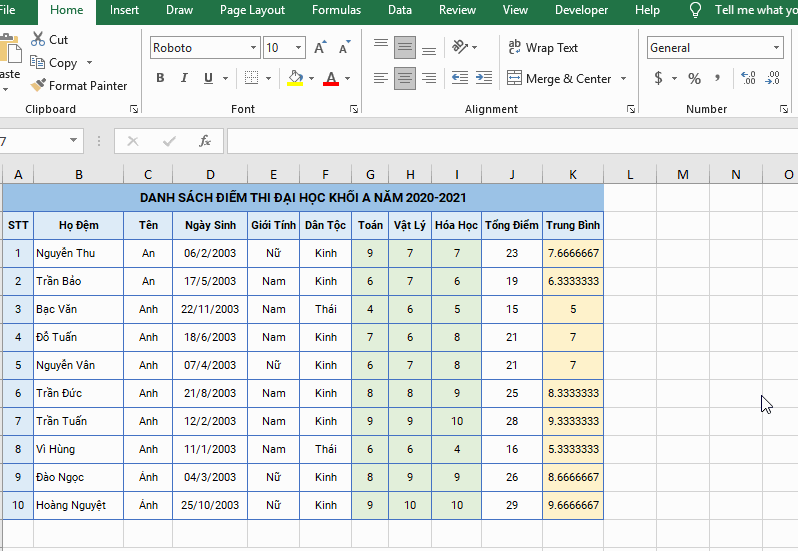Open font color dropdown arrow
The image size is (798, 551).
[x=348, y=78]
